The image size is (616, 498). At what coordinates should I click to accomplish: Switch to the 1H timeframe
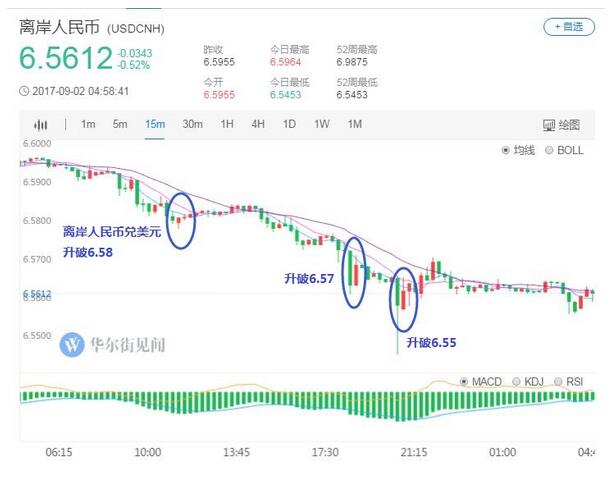click(x=227, y=125)
